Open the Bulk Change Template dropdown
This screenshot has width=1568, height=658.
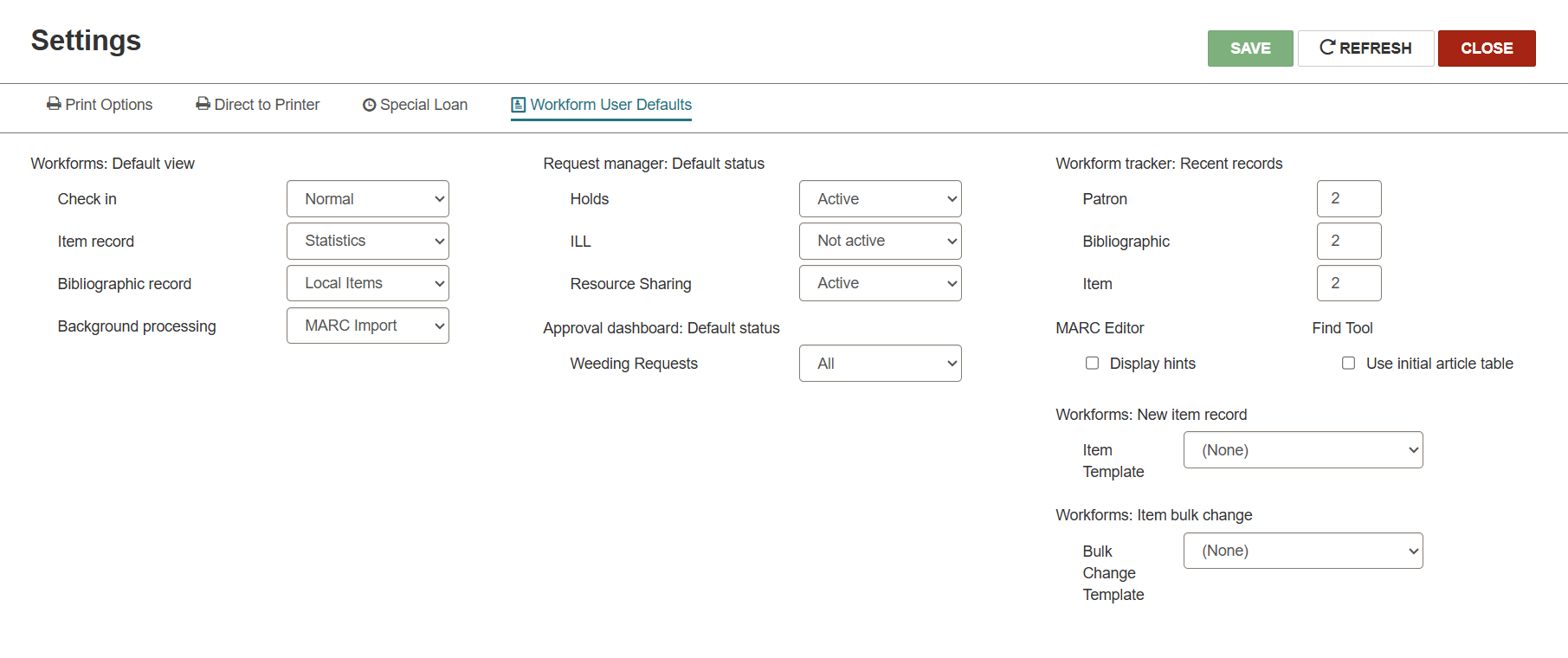1303,551
